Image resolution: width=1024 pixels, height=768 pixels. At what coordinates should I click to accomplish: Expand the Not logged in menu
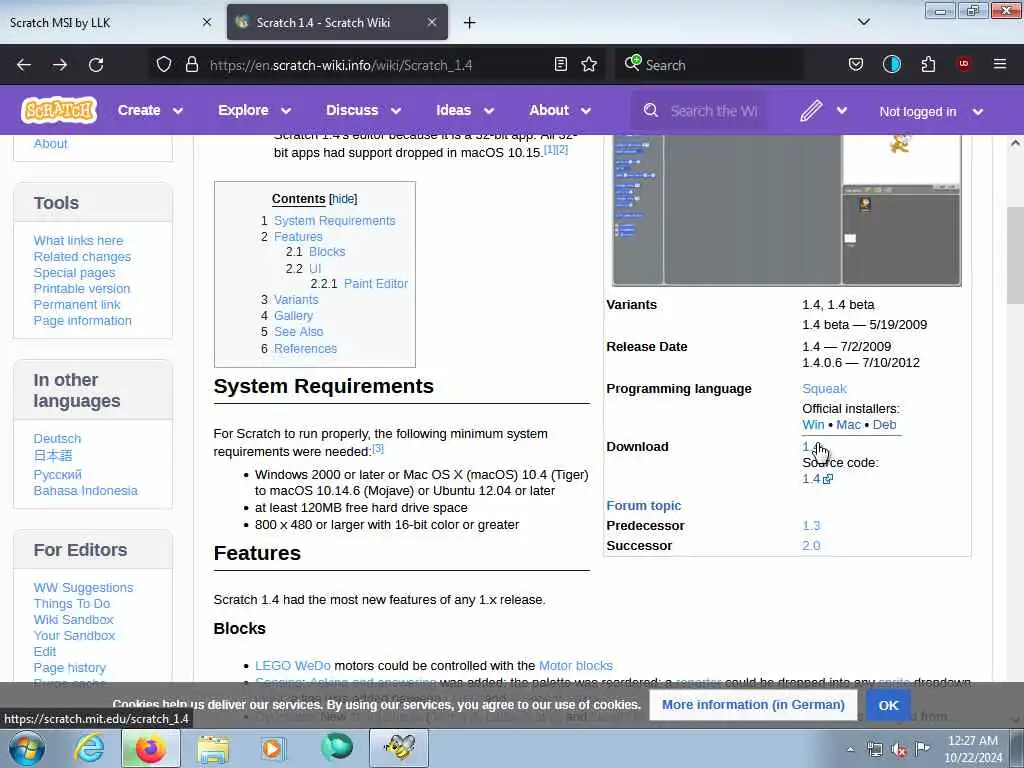click(931, 112)
